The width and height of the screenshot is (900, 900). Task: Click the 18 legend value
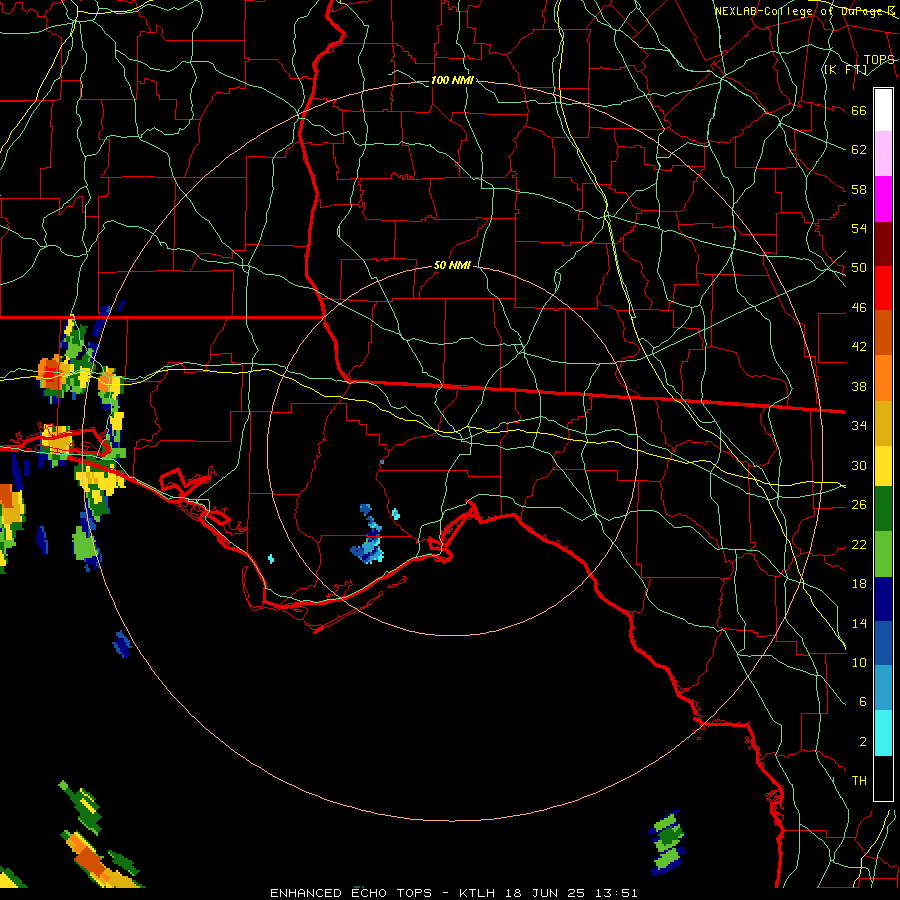pos(859,584)
